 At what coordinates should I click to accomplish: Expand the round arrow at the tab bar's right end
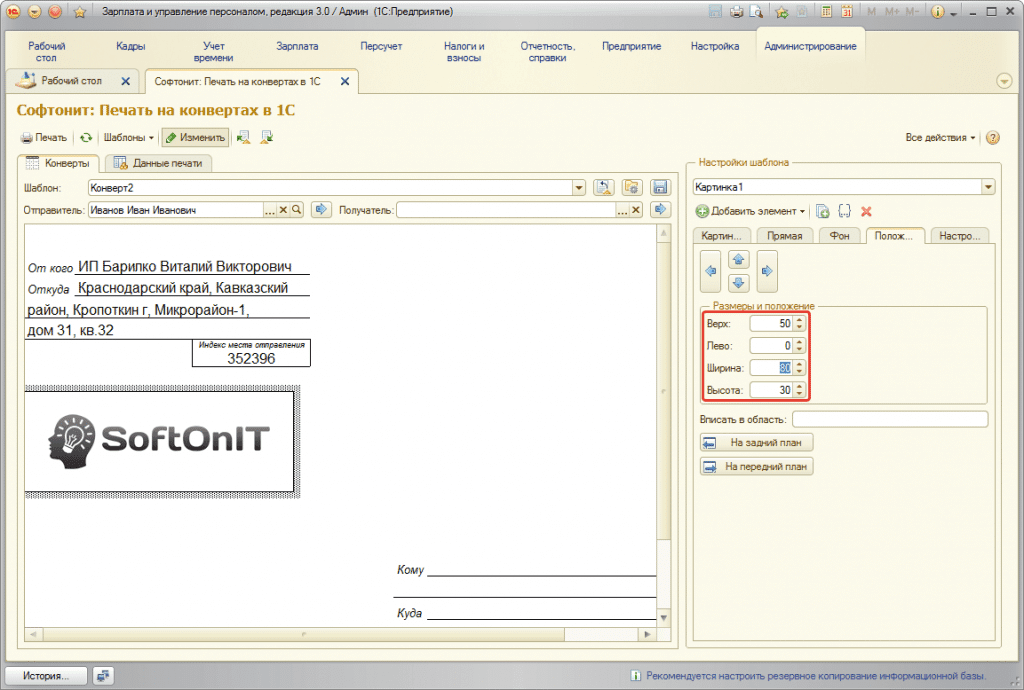coord(1004,82)
